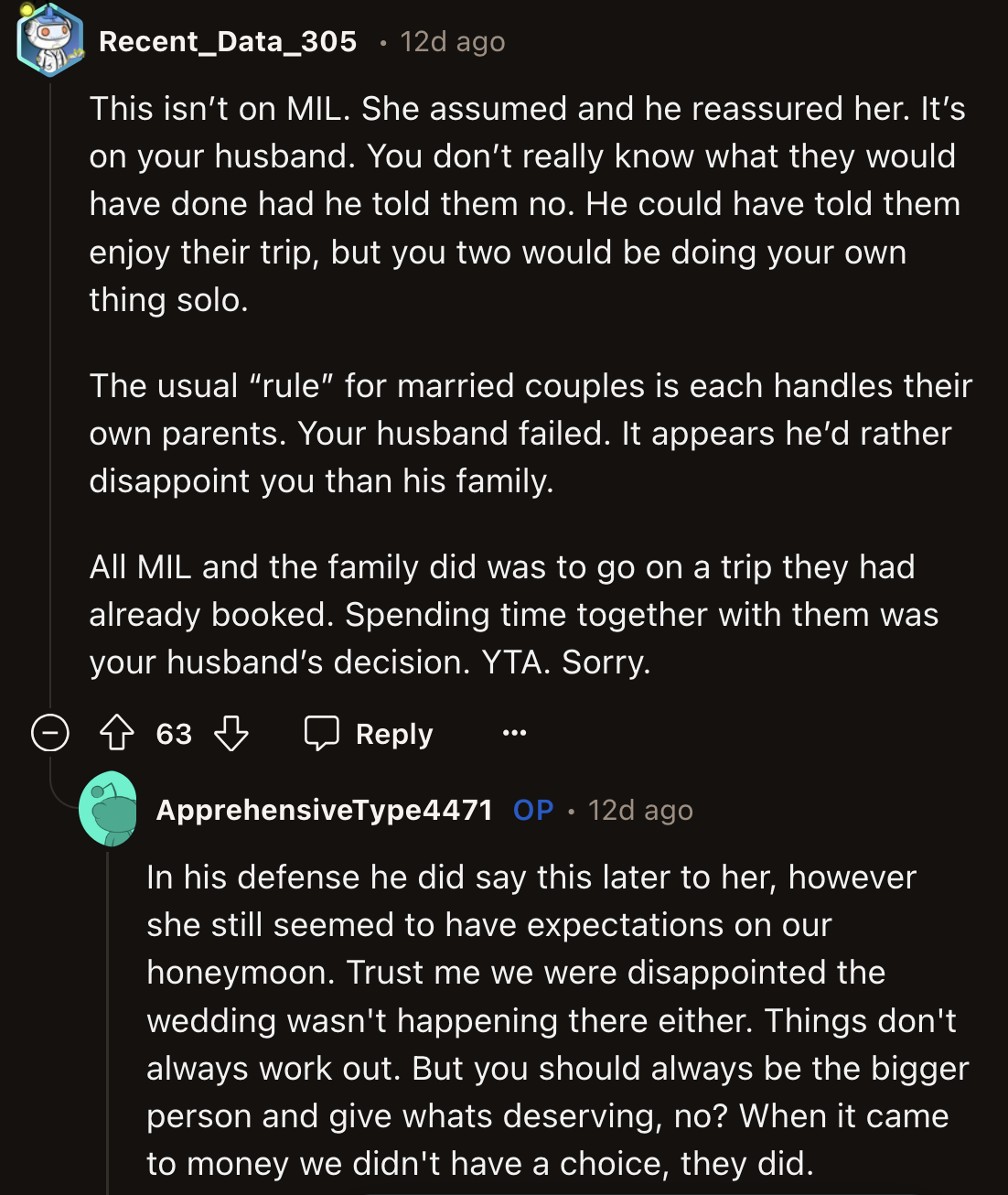Toggle the upvote on the top comment
Viewport: 1008px width, 1195px height.
[117, 733]
